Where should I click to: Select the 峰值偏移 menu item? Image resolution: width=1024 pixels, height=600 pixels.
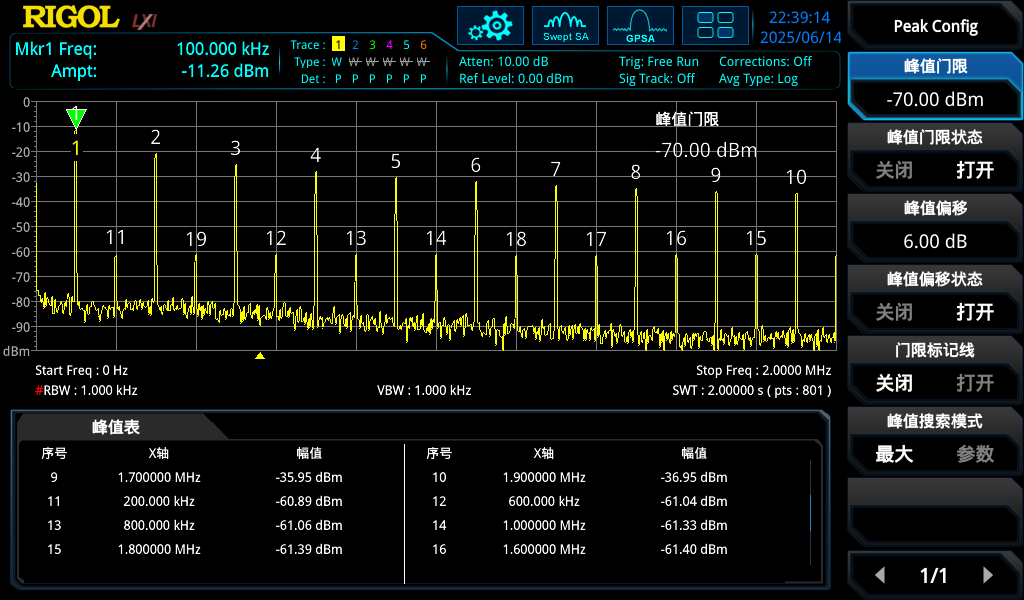pyautogui.click(x=935, y=208)
